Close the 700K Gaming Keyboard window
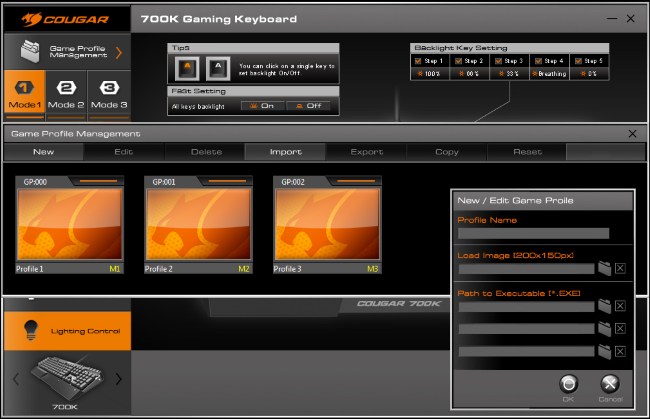The width and height of the screenshot is (650, 419). tap(631, 19)
